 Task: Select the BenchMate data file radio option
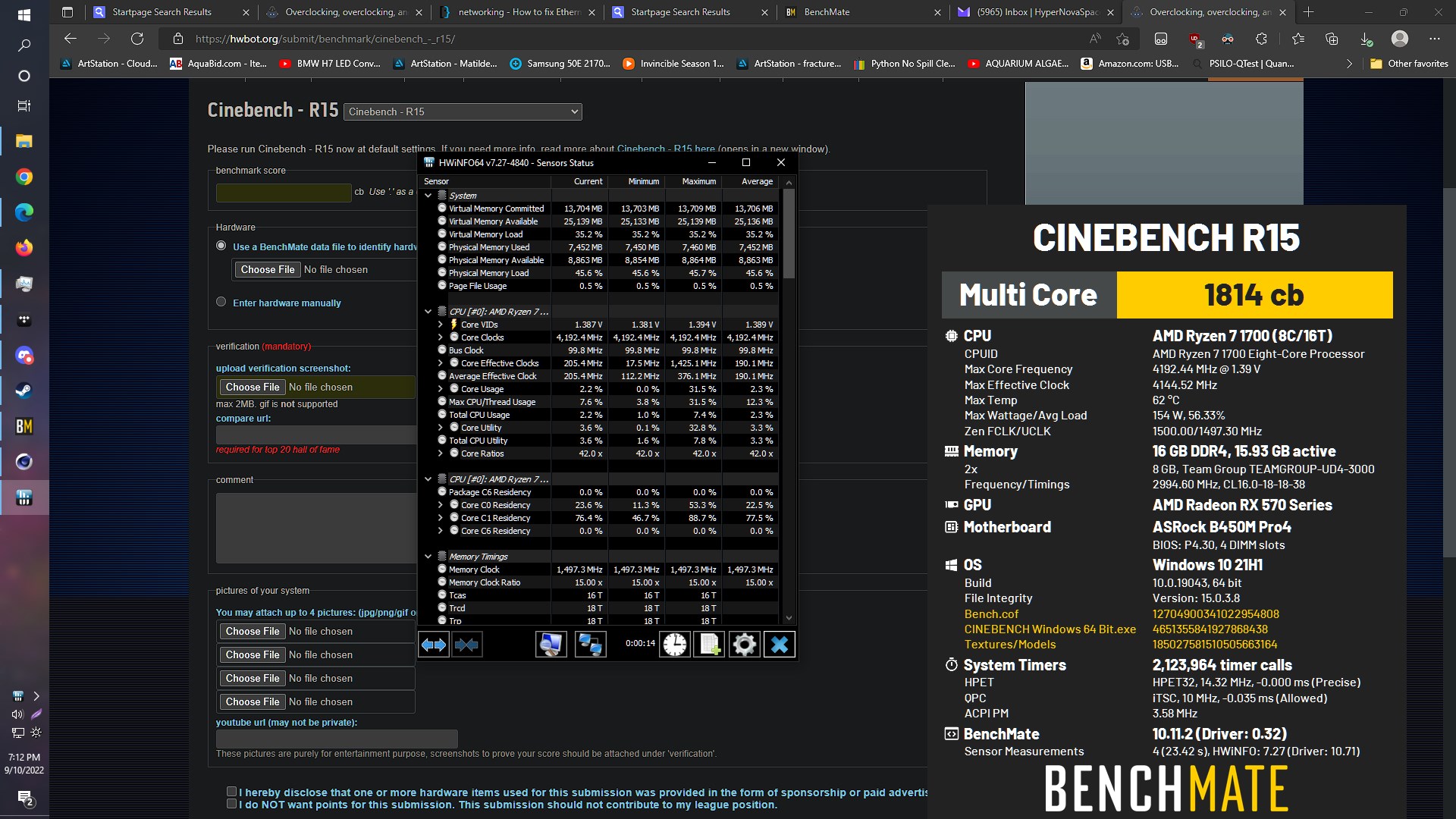pyautogui.click(x=221, y=246)
